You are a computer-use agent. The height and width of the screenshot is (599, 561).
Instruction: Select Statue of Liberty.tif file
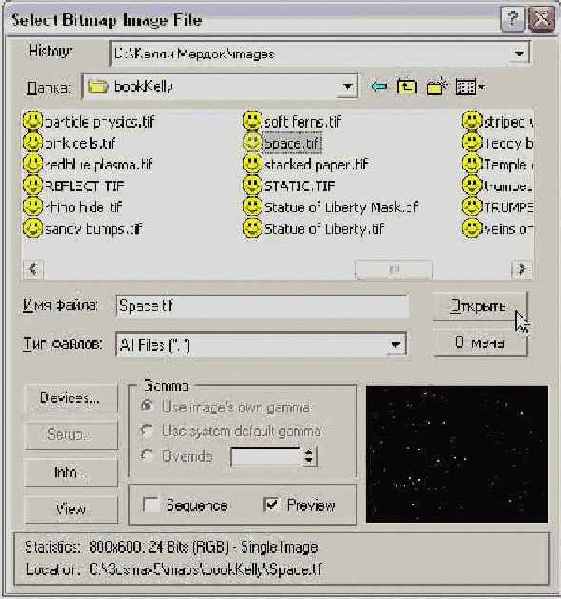(x=323, y=229)
